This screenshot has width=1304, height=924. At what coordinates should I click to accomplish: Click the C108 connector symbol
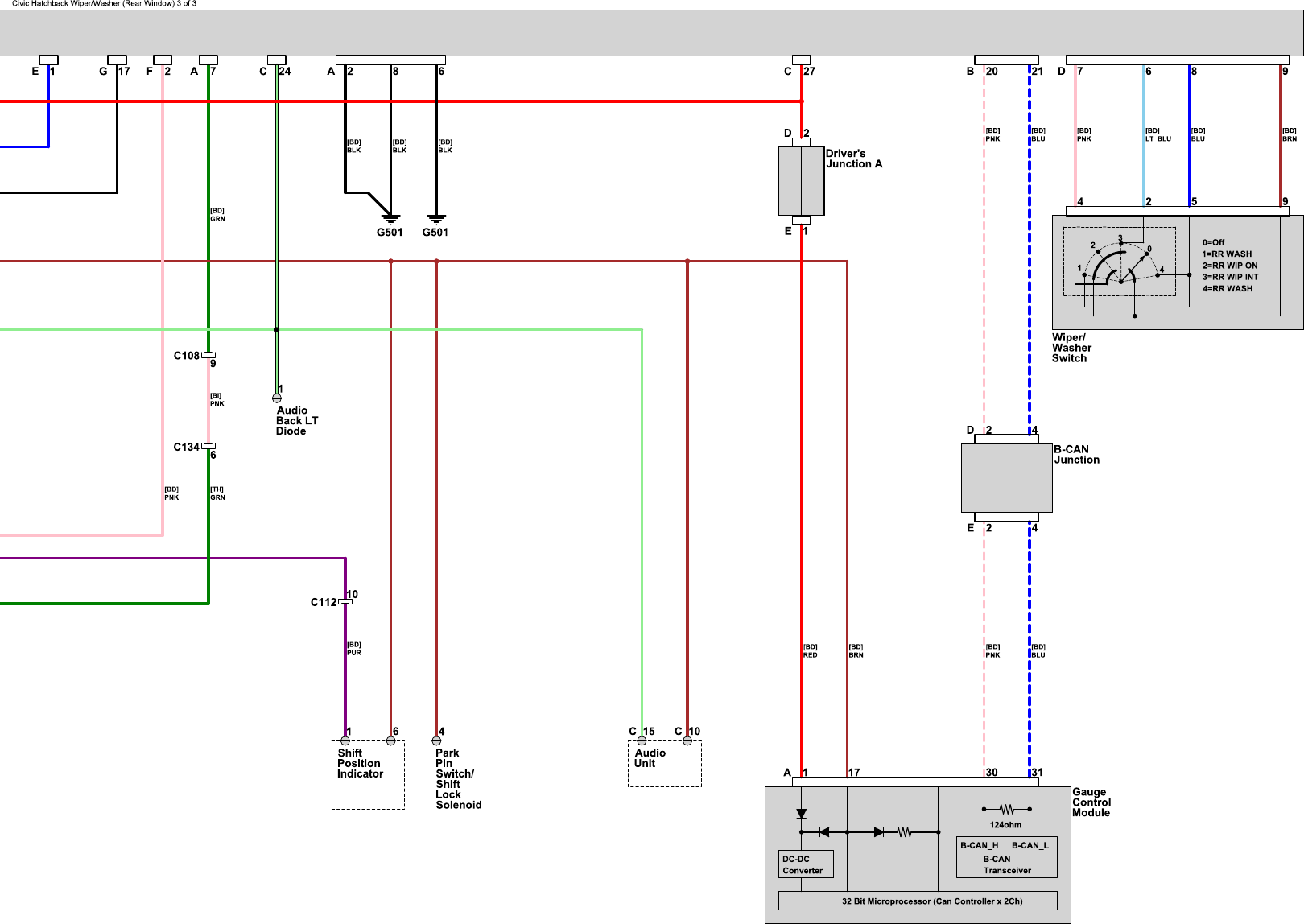point(208,355)
